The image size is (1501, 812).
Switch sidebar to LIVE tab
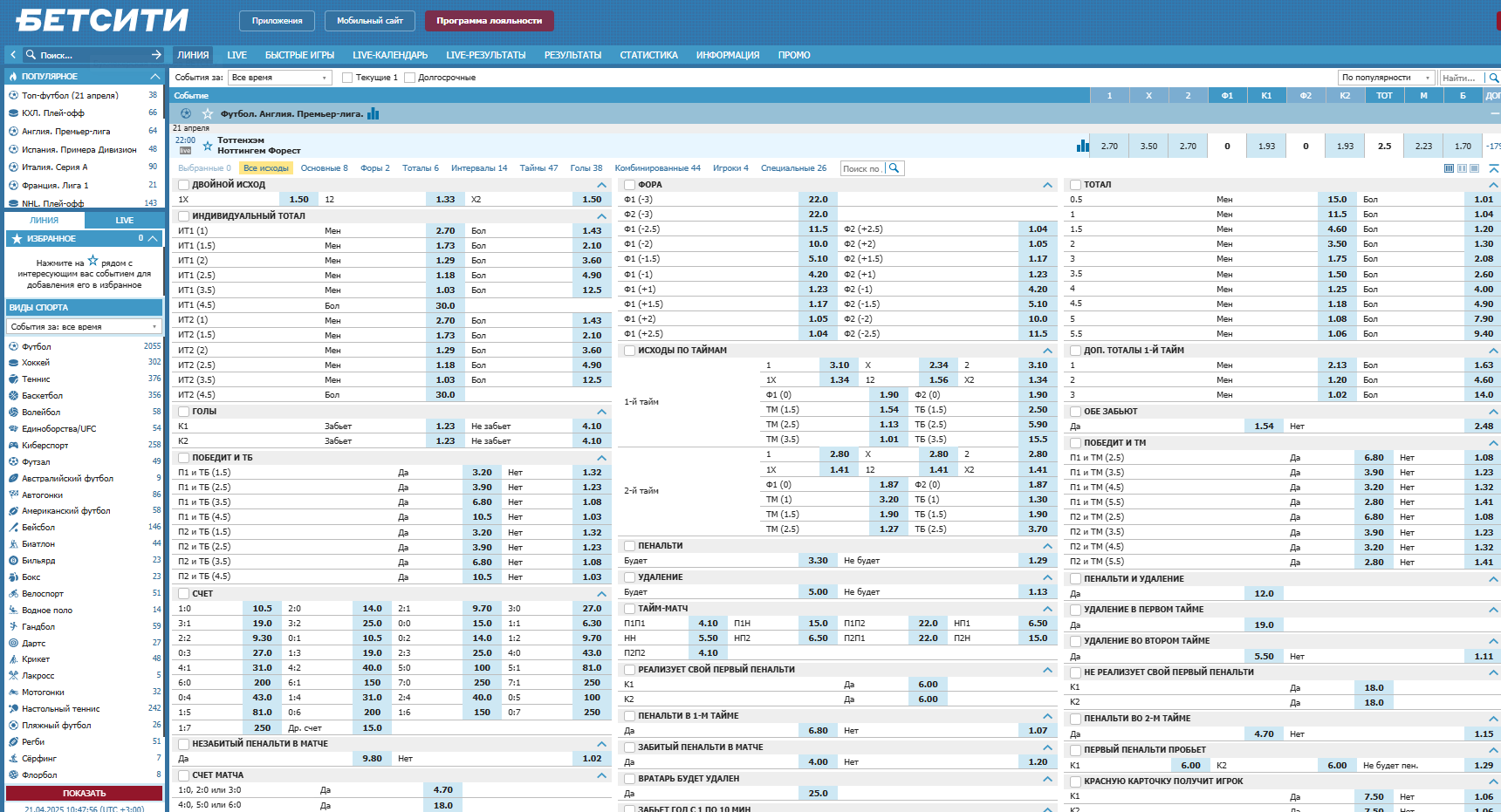125,221
